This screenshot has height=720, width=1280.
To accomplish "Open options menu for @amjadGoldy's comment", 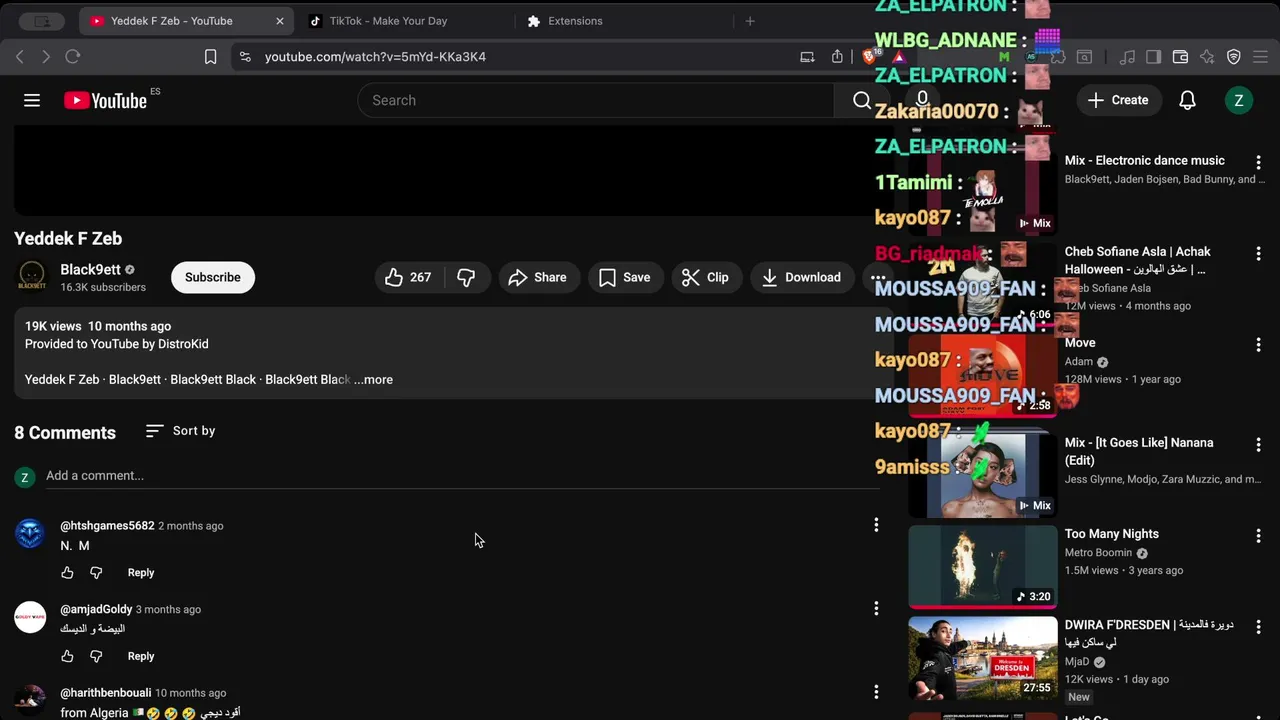I will click(x=876, y=608).
